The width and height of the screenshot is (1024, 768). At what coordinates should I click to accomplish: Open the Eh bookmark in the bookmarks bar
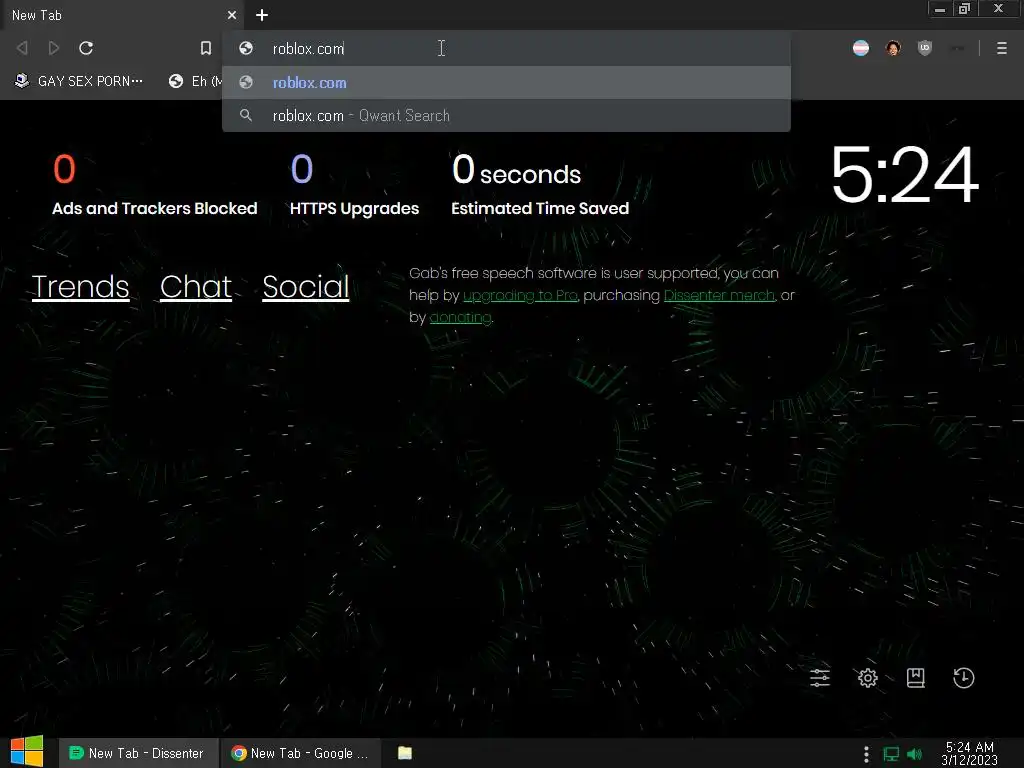click(195, 81)
